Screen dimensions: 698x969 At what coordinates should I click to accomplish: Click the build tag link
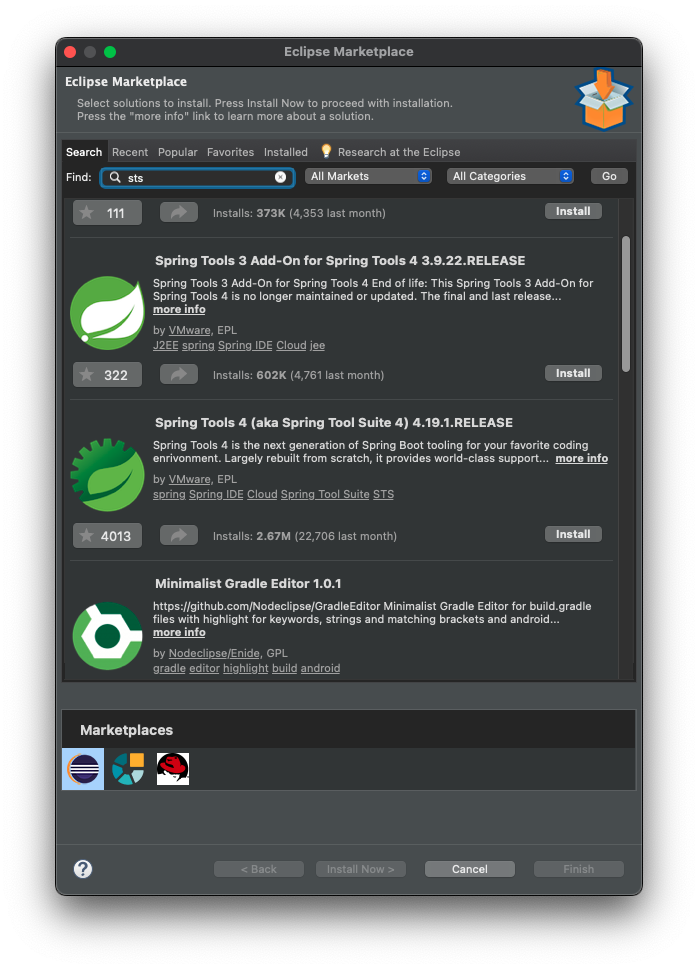click(x=284, y=668)
